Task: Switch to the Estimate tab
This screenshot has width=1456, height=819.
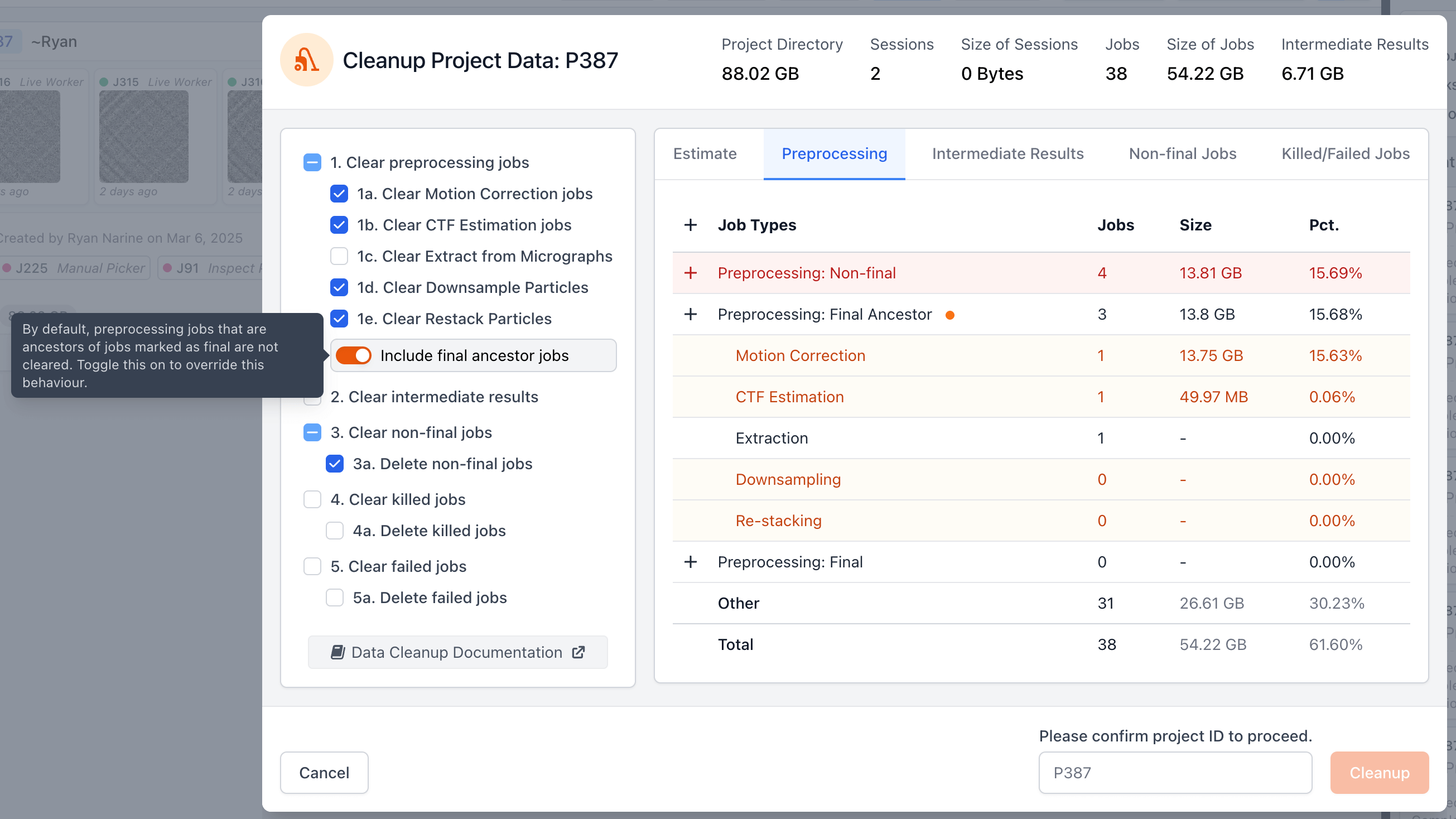Action: tap(704, 153)
